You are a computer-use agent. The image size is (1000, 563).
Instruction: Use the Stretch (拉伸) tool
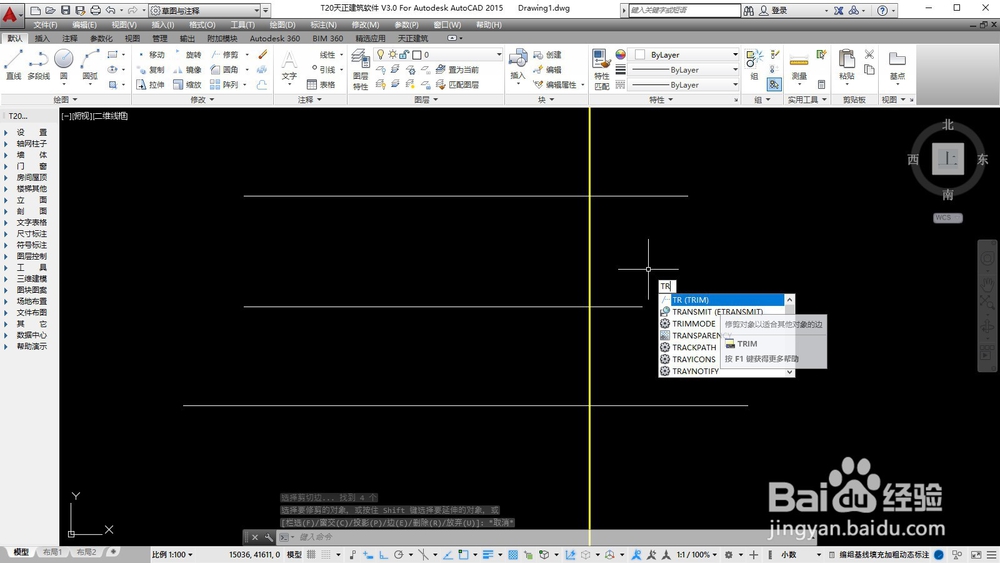[151, 84]
